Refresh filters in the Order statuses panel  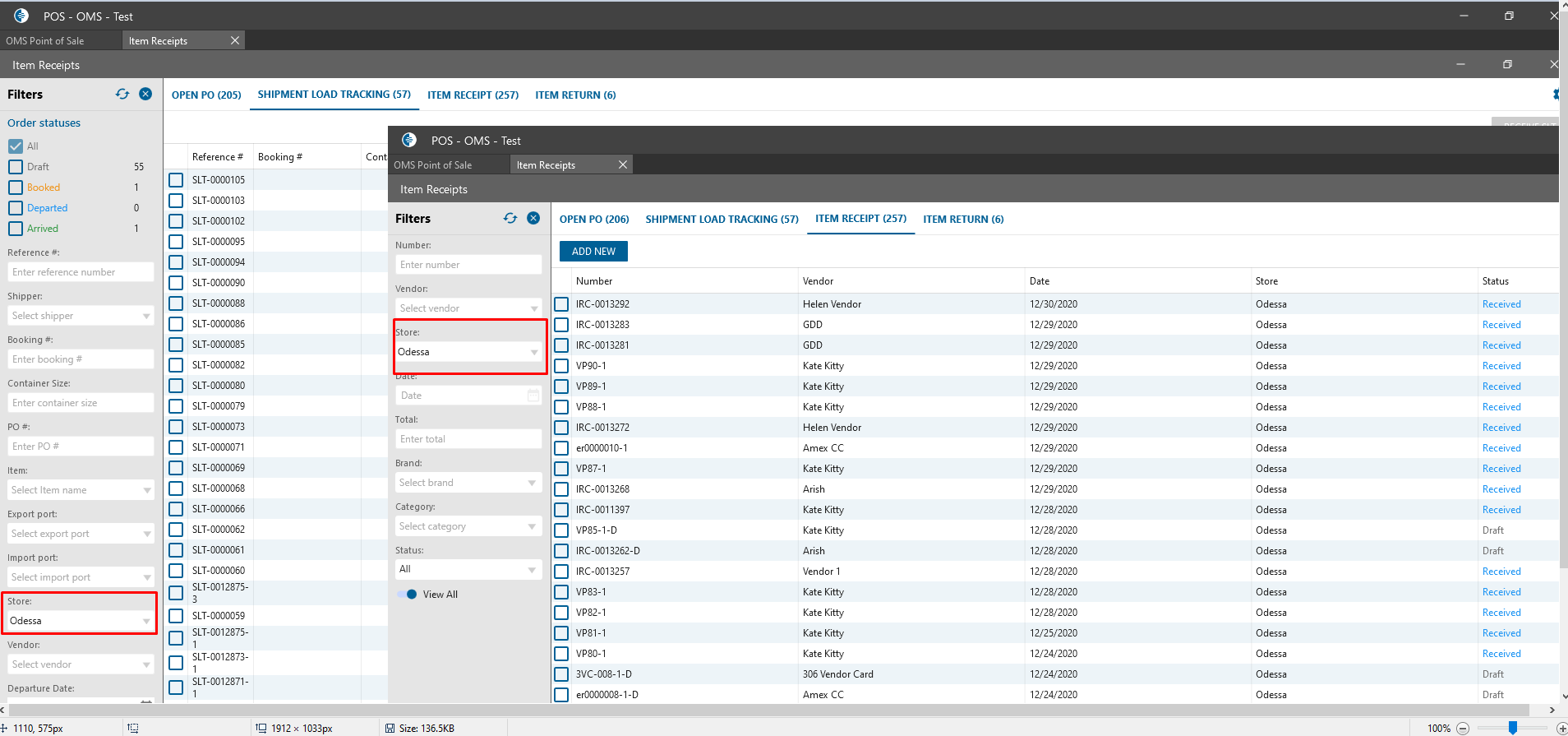point(122,95)
